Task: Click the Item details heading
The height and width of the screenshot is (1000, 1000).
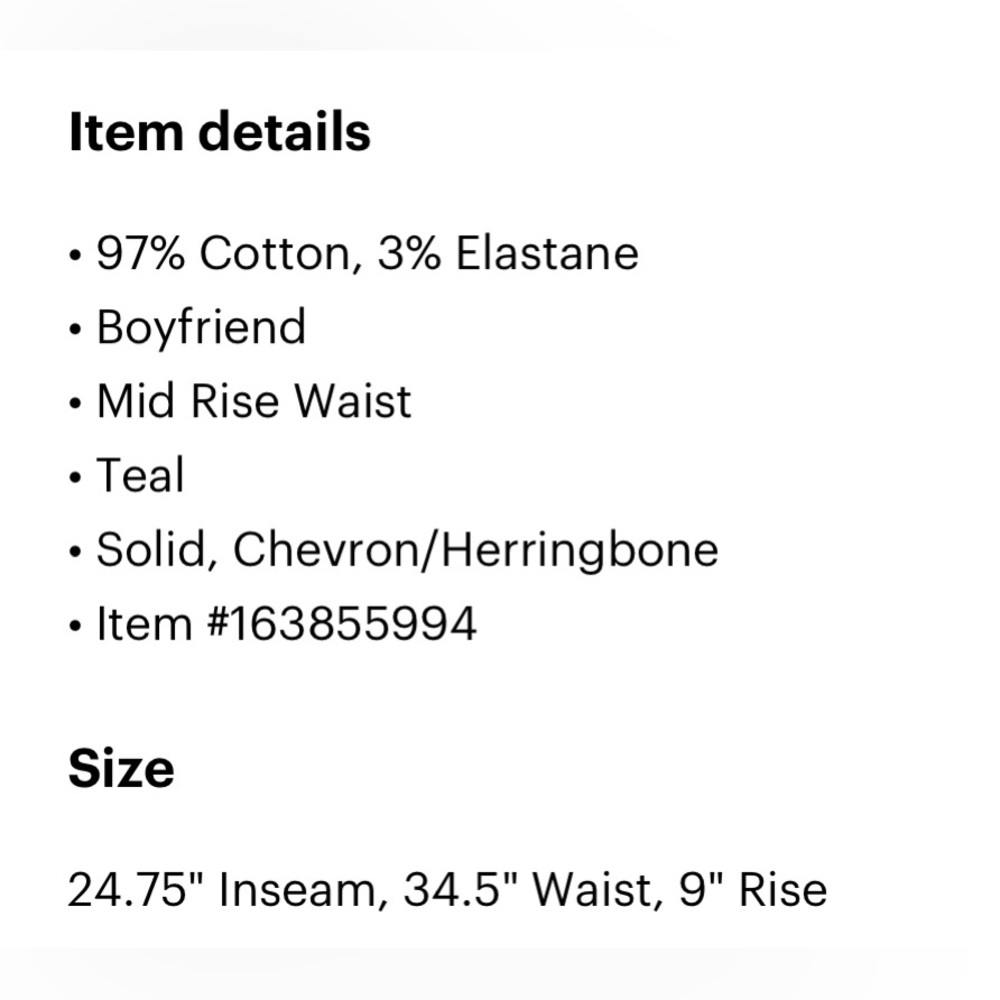Action: coord(219,132)
